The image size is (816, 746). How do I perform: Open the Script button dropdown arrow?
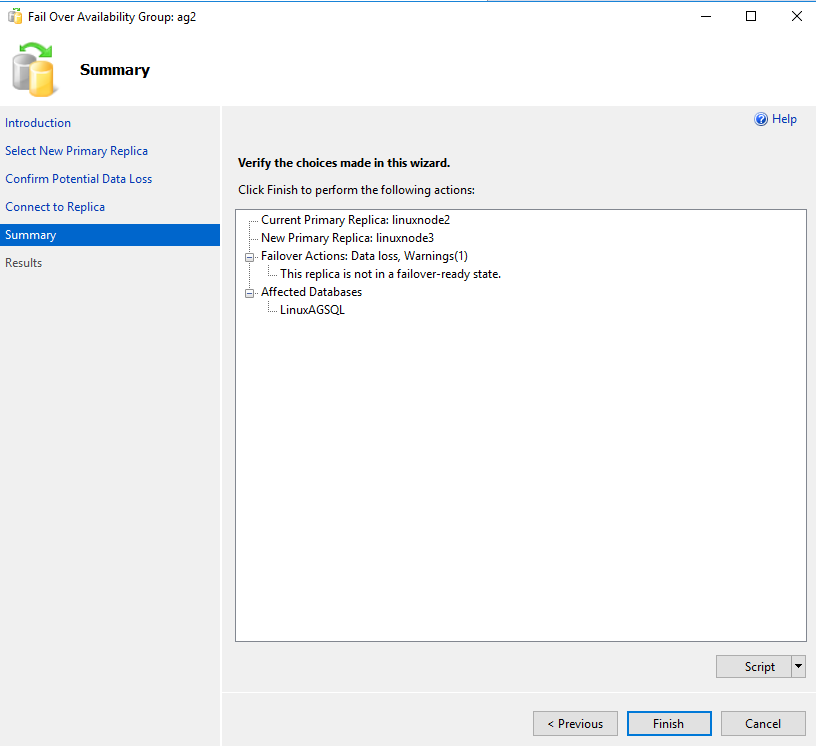coord(798,666)
